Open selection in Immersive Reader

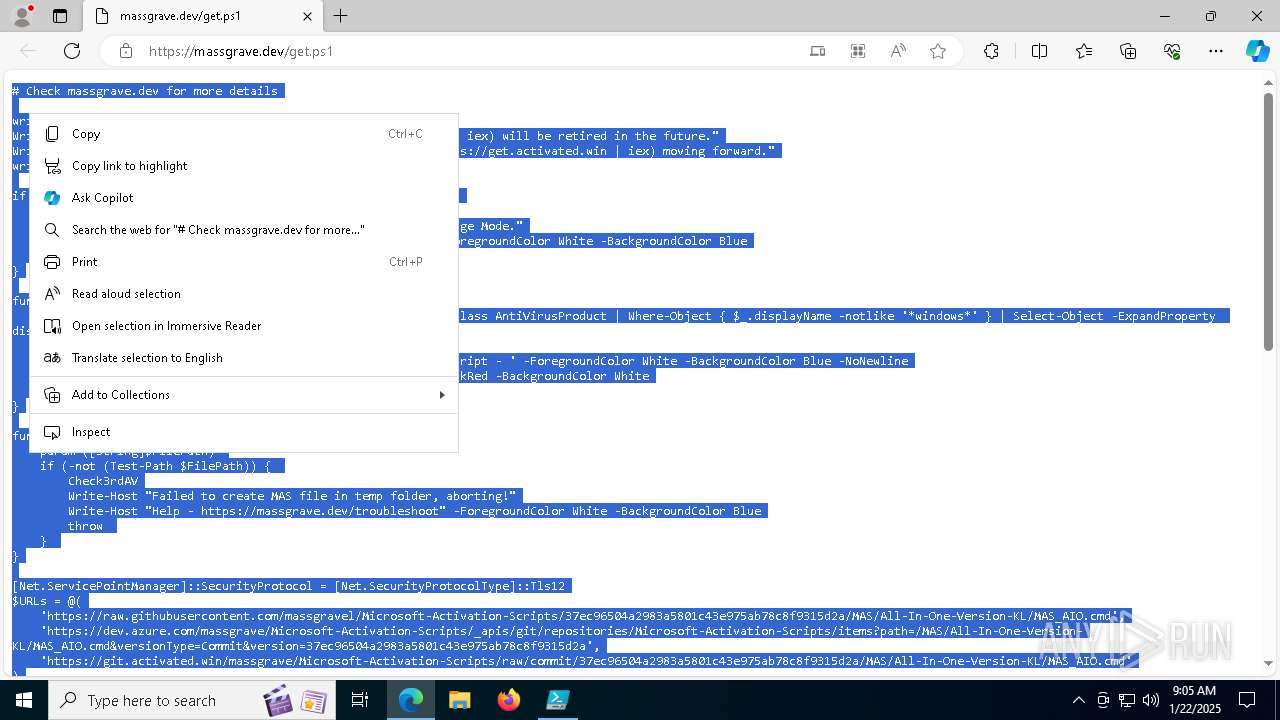coord(244,326)
